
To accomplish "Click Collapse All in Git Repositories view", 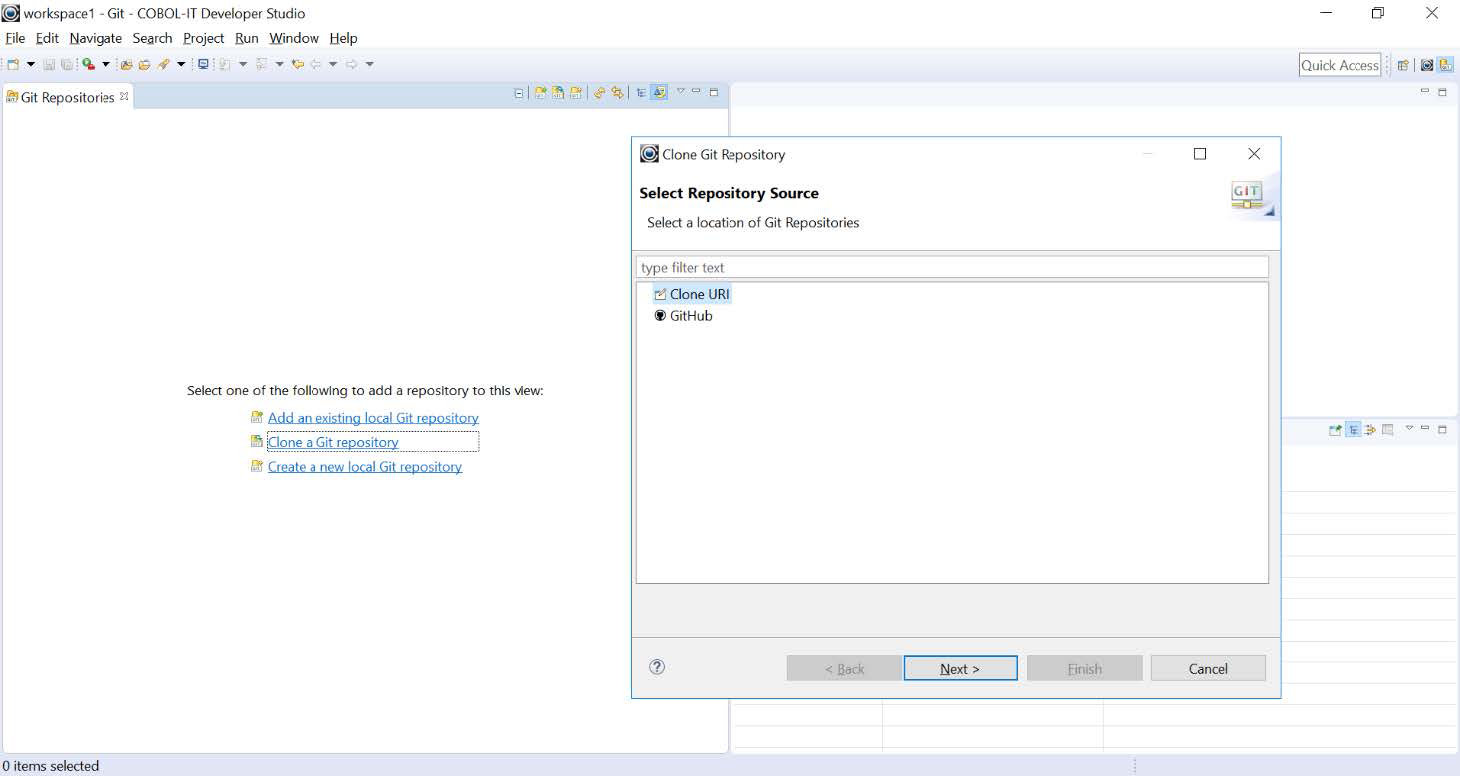I will pyautogui.click(x=518, y=93).
